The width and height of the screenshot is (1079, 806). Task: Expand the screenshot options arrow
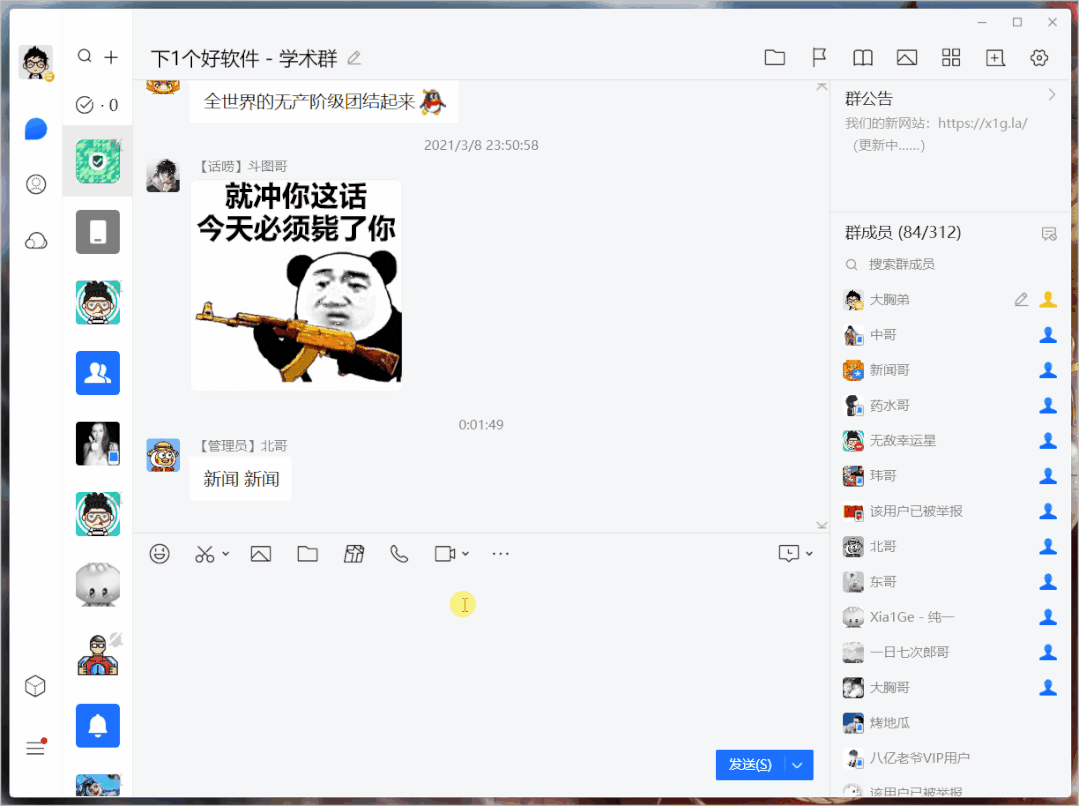coord(226,553)
